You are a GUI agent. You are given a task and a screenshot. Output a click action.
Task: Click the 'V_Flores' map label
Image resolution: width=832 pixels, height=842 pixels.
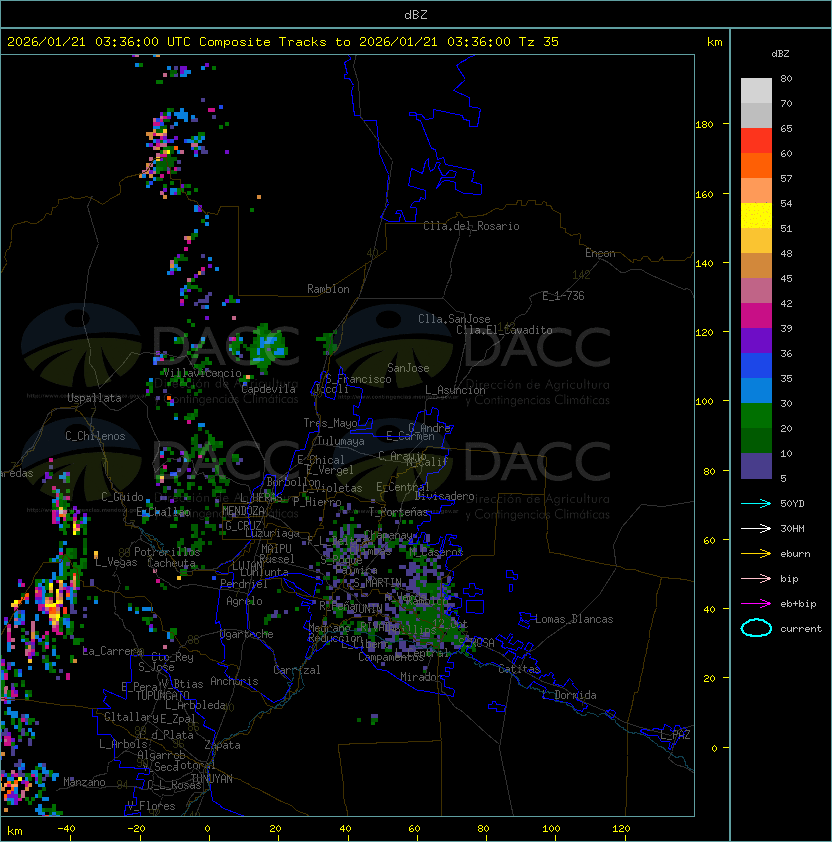(x=151, y=806)
